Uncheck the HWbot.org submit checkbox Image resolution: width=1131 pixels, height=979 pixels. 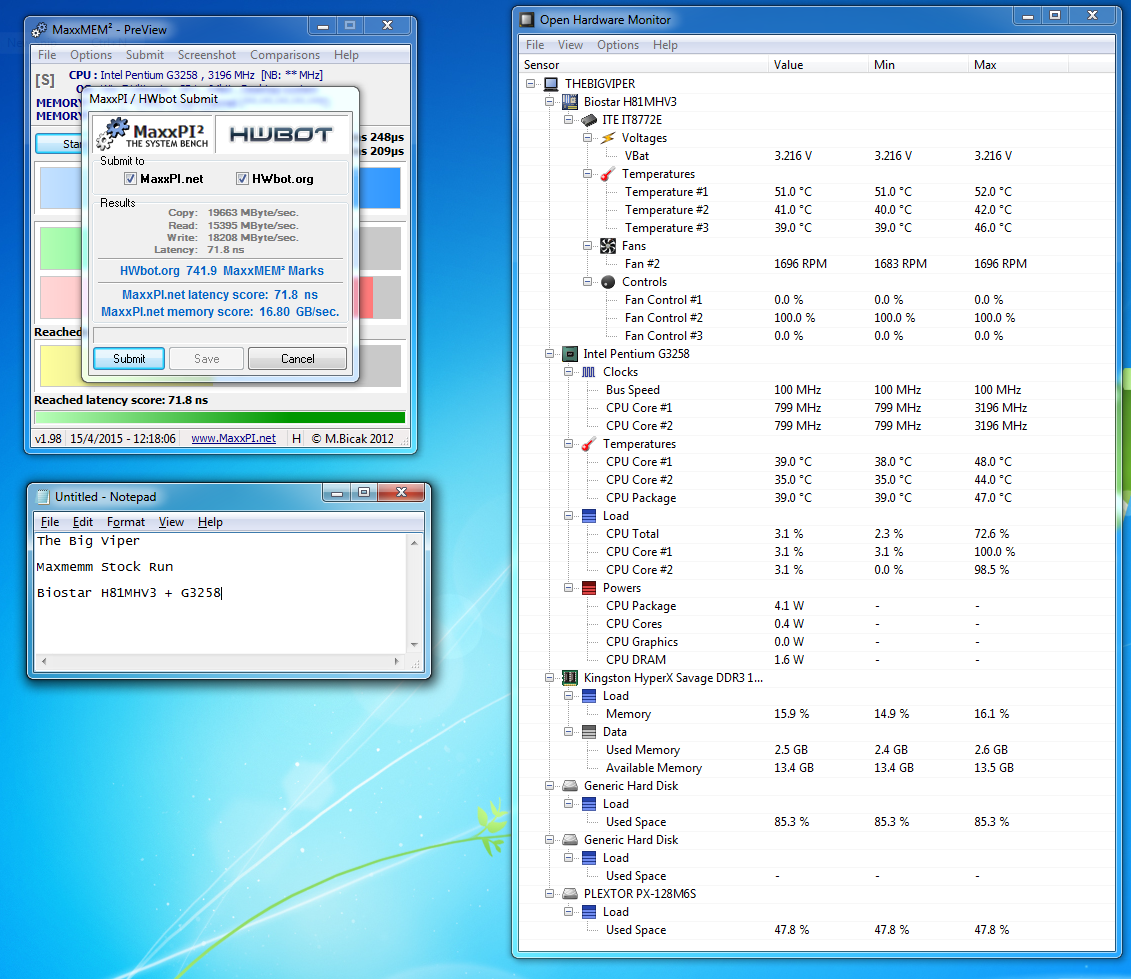pyautogui.click(x=242, y=179)
